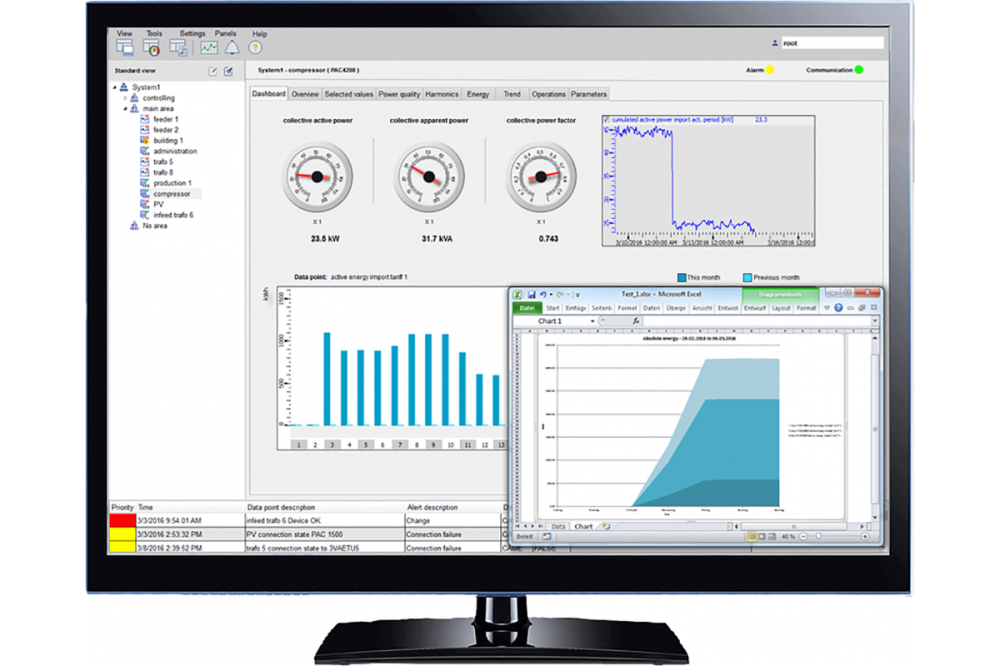The image size is (1000, 666).
Task: Click the gauge dashboard toolbar icon
Action: click(x=152, y=47)
